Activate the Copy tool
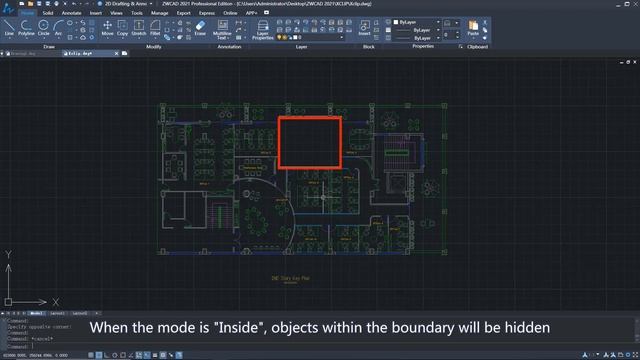The width and height of the screenshot is (640, 360). (x=122, y=28)
